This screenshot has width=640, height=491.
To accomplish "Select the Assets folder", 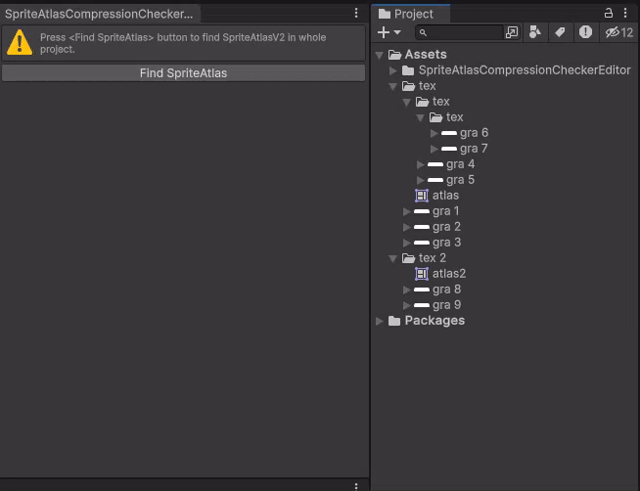I will 425,54.
